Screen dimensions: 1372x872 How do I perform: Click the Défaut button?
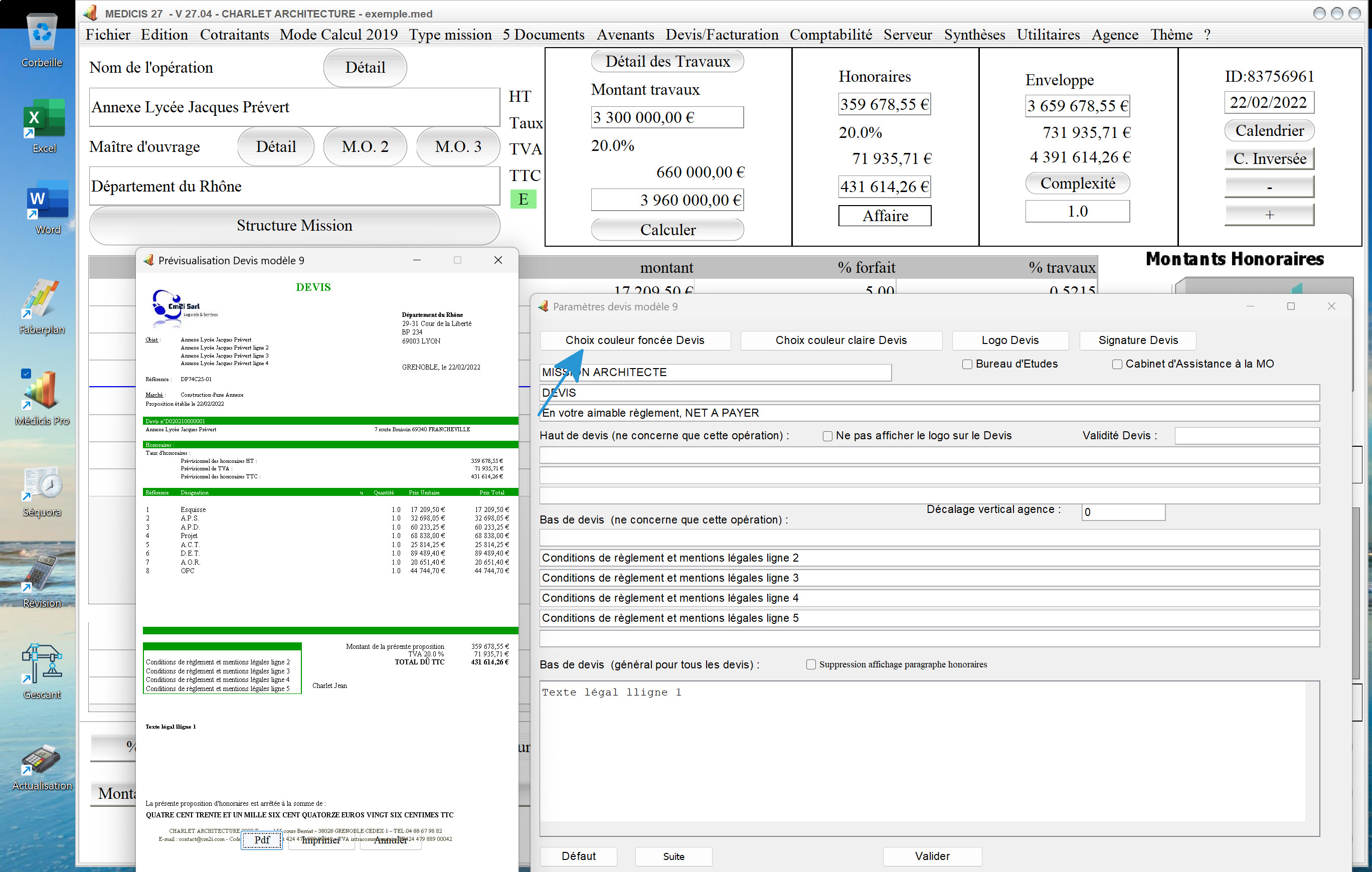click(578, 856)
